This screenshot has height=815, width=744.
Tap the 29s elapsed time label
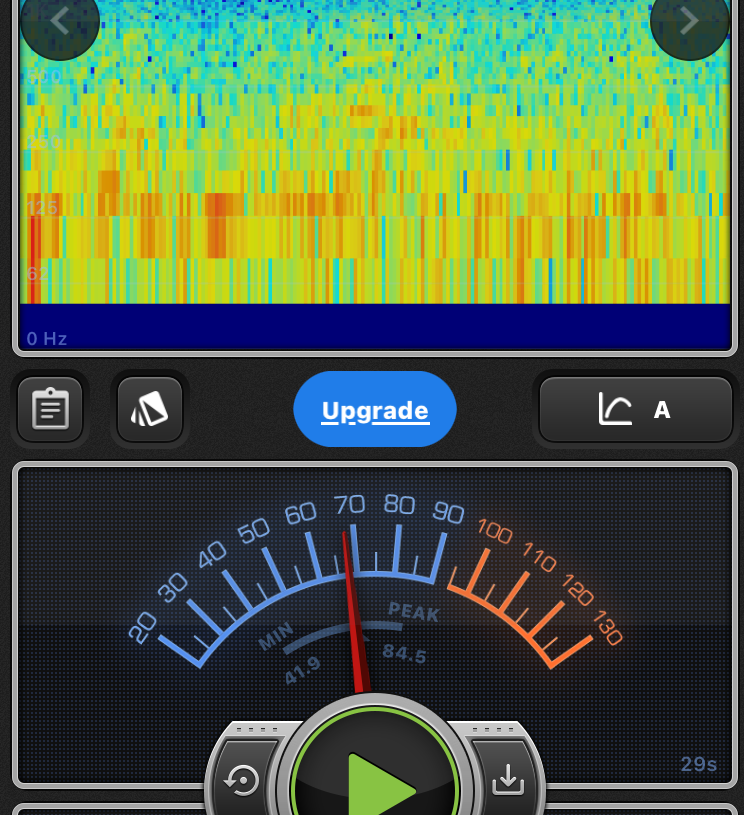tap(699, 765)
